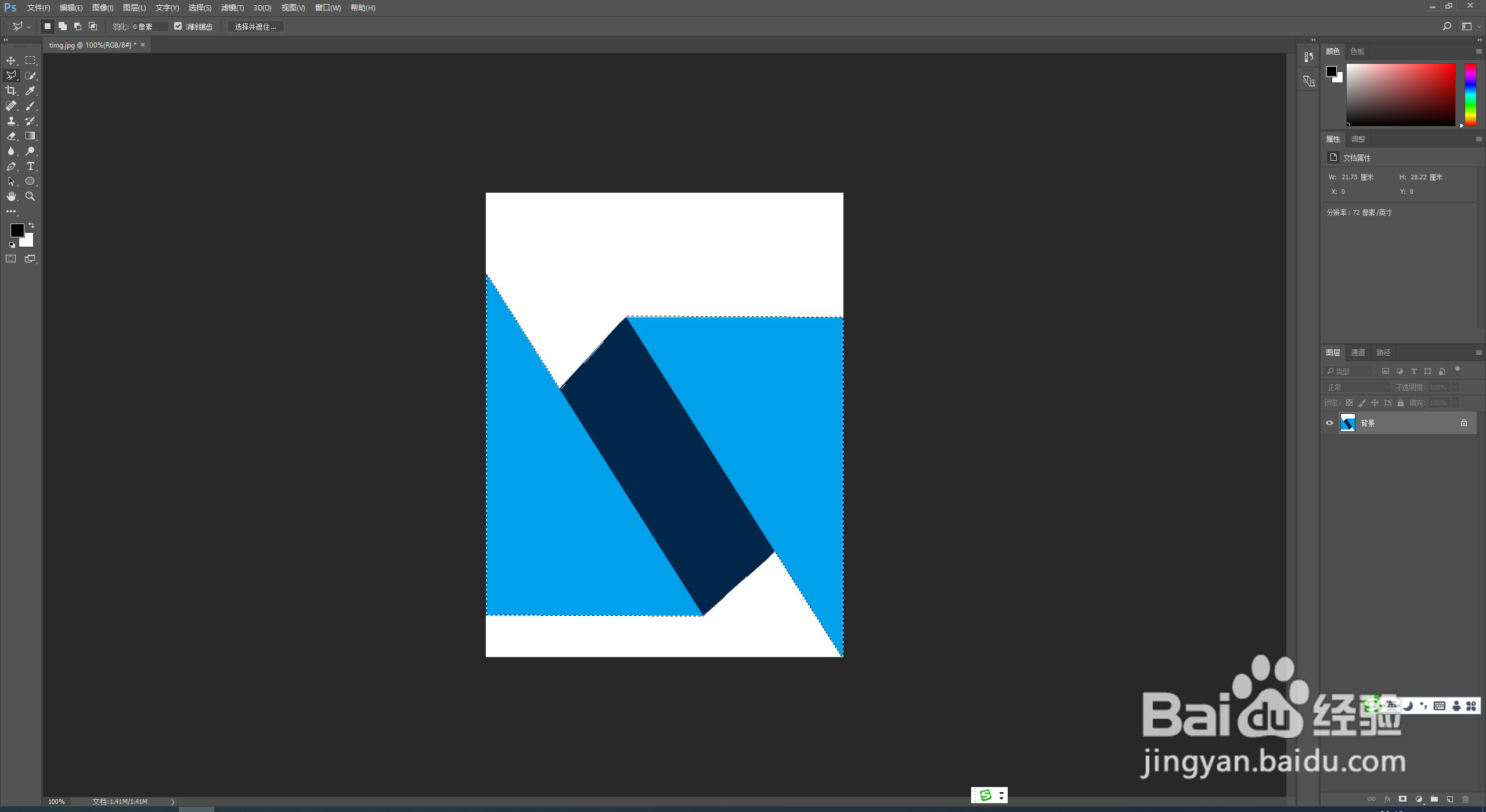Toggle Quick Mask mode
This screenshot has width=1486, height=812.
pos(11,259)
